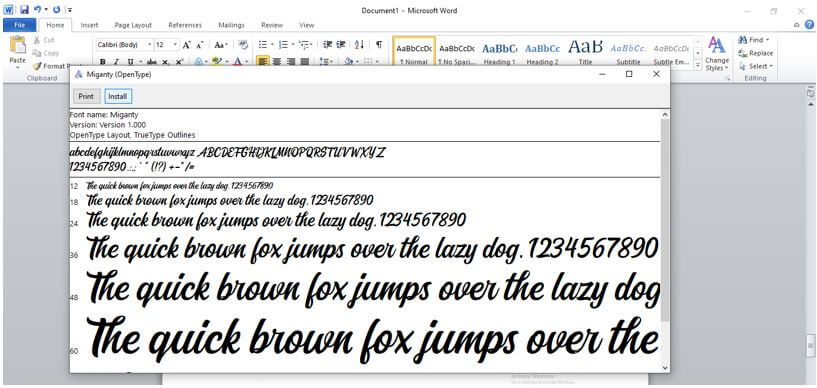Image resolution: width=817 pixels, height=388 pixels.
Task: Click the Decrease Indent icon
Action: (x=327, y=45)
